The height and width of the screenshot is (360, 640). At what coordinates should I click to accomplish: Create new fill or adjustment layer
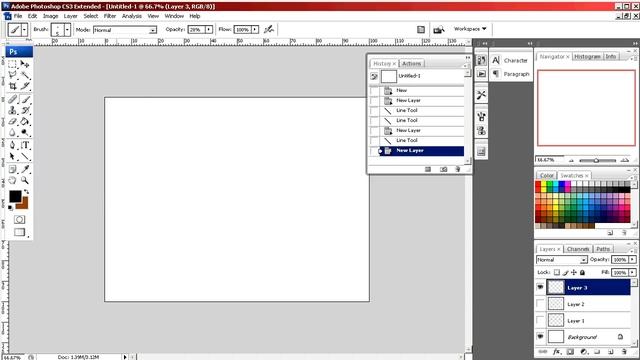(x=584, y=351)
